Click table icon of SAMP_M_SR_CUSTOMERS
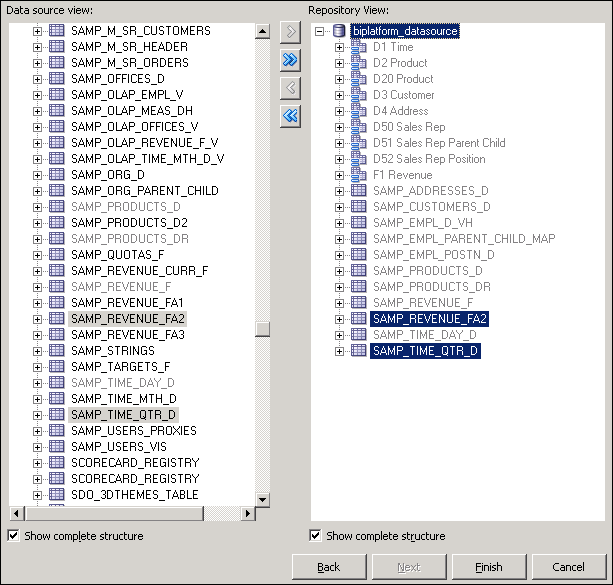 tap(57, 30)
